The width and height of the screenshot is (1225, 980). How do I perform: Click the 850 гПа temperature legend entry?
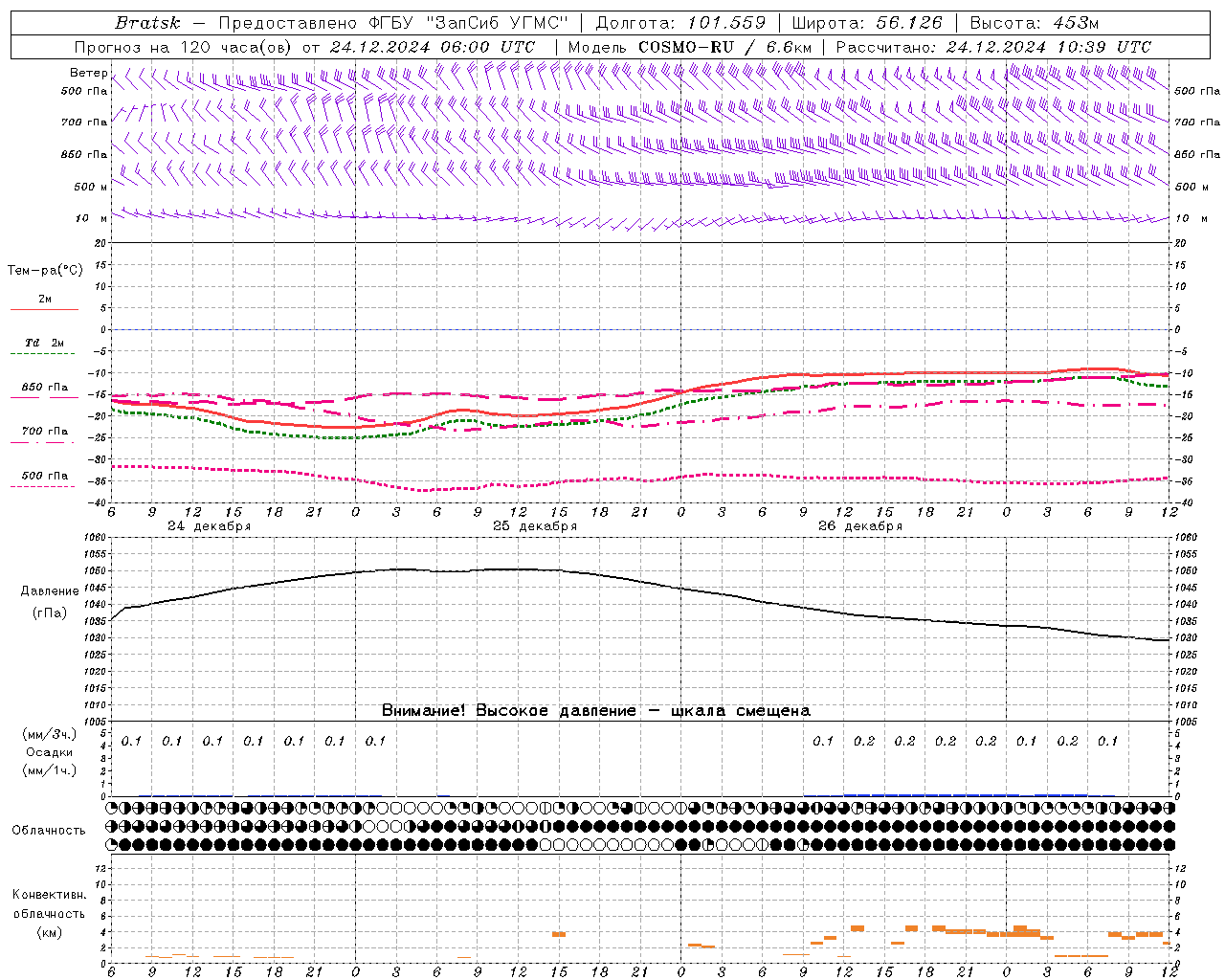[x=44, y=388]
